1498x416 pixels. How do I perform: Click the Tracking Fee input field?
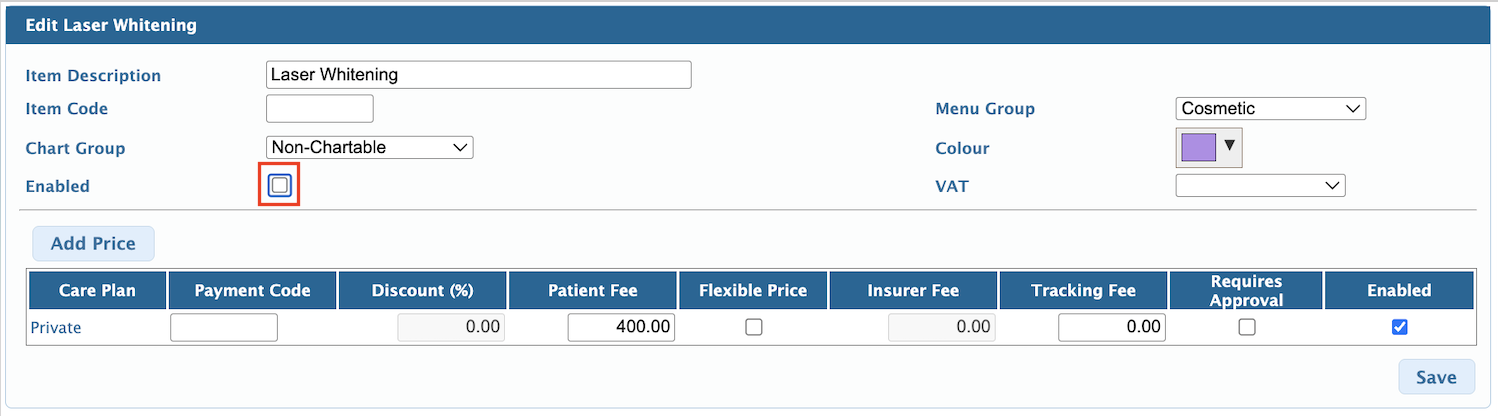[x=1111, y=327]
